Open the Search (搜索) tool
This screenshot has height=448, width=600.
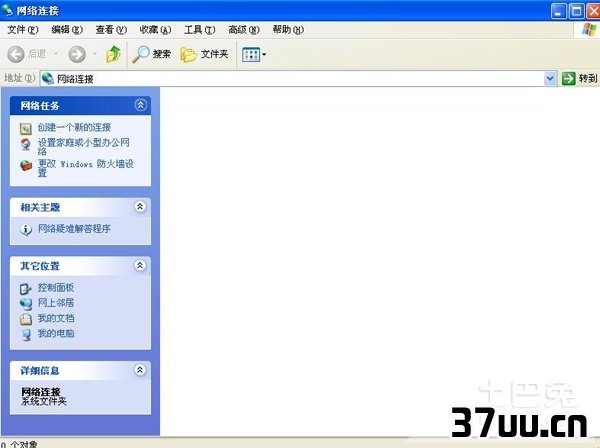pos(152,54)
